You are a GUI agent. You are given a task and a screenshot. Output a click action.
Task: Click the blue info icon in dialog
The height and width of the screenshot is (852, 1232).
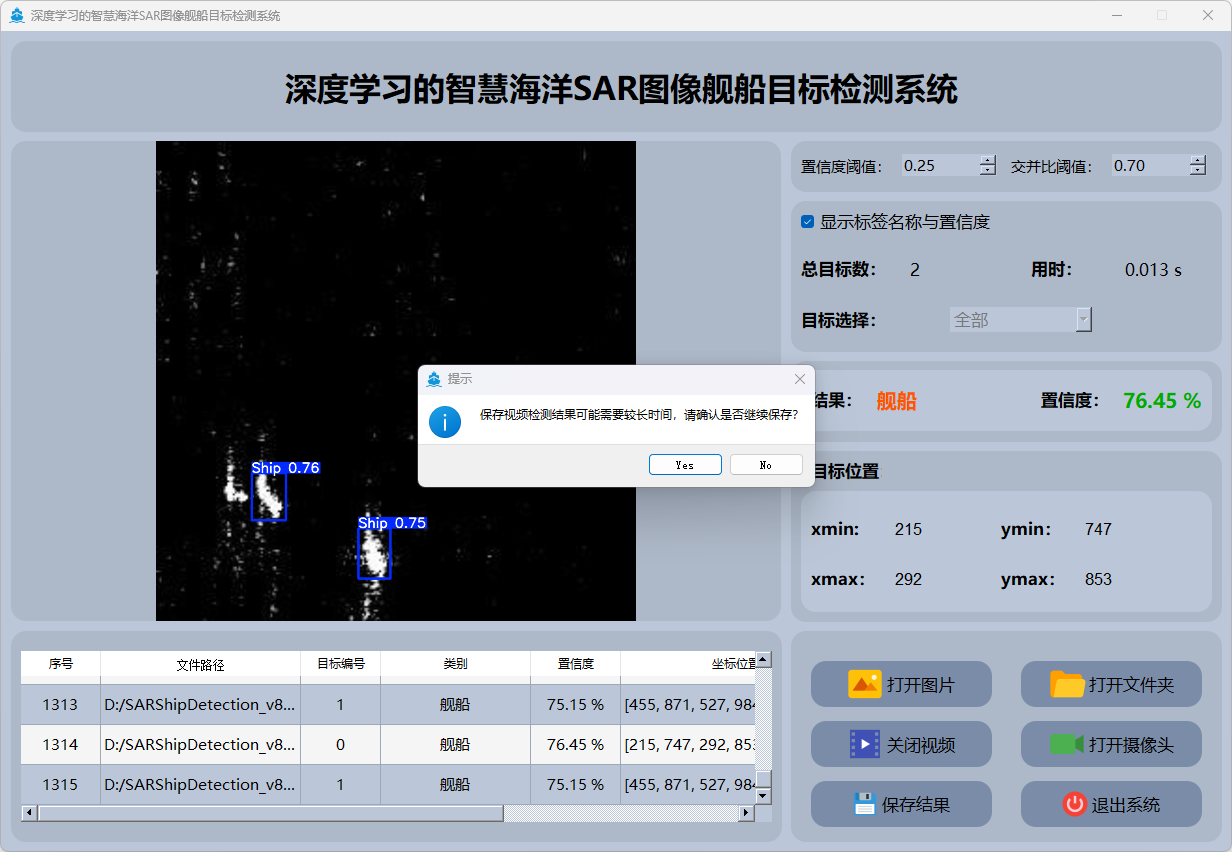[445, 421]
